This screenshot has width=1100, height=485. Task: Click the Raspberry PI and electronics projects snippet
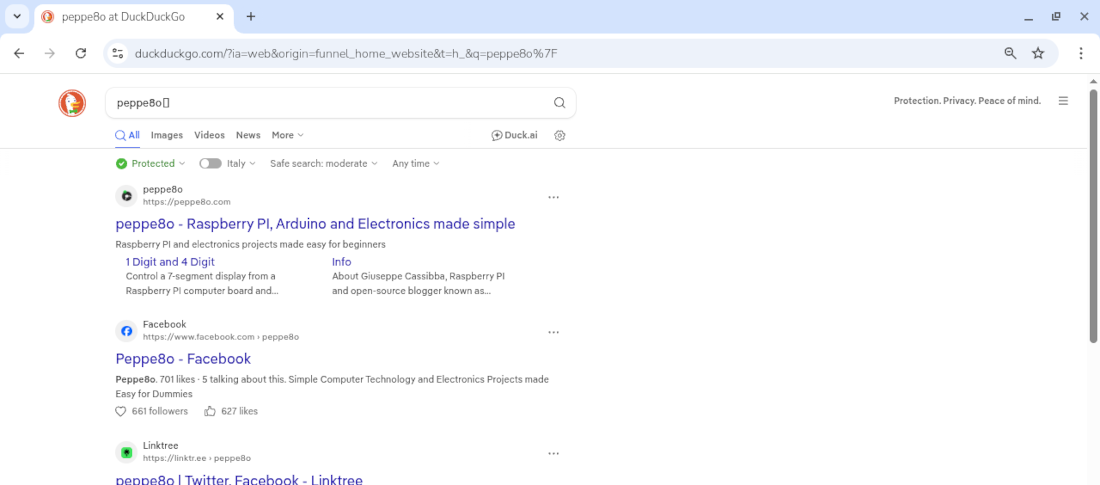[251, 245]
